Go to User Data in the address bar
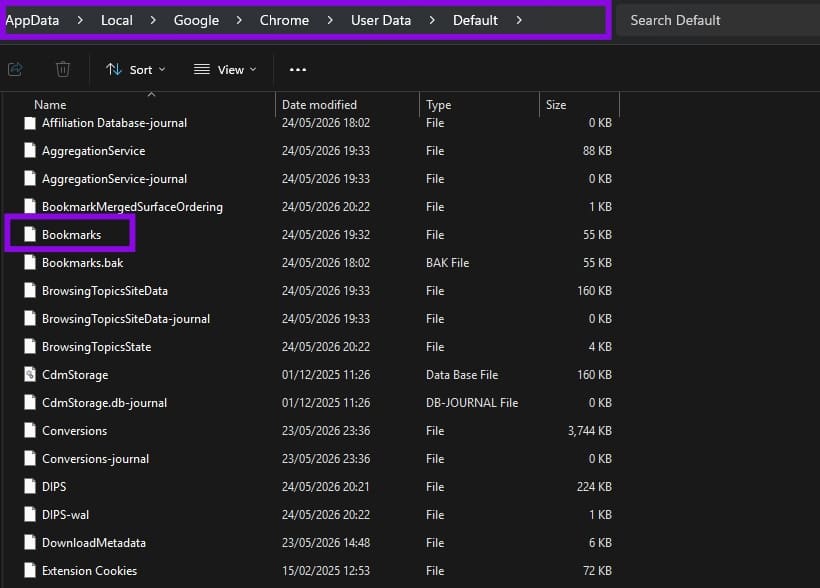This screenshot has width=820, height=588. (x=381, y=20)
